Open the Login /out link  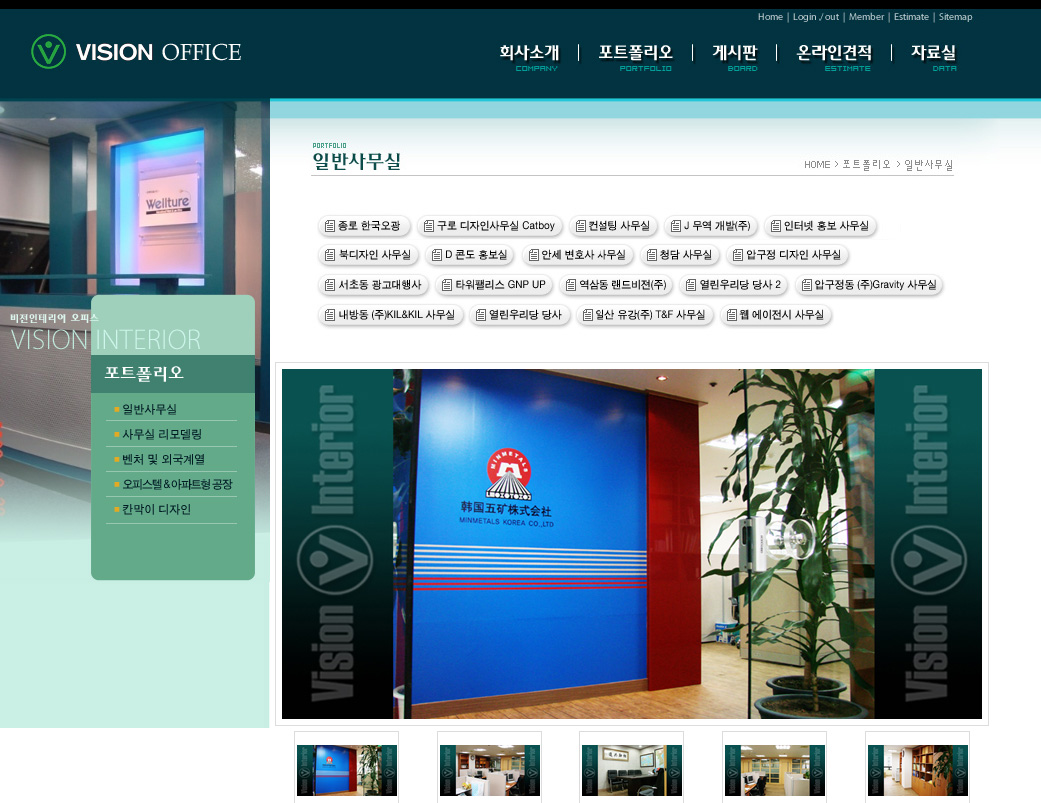tap(816, 17)
